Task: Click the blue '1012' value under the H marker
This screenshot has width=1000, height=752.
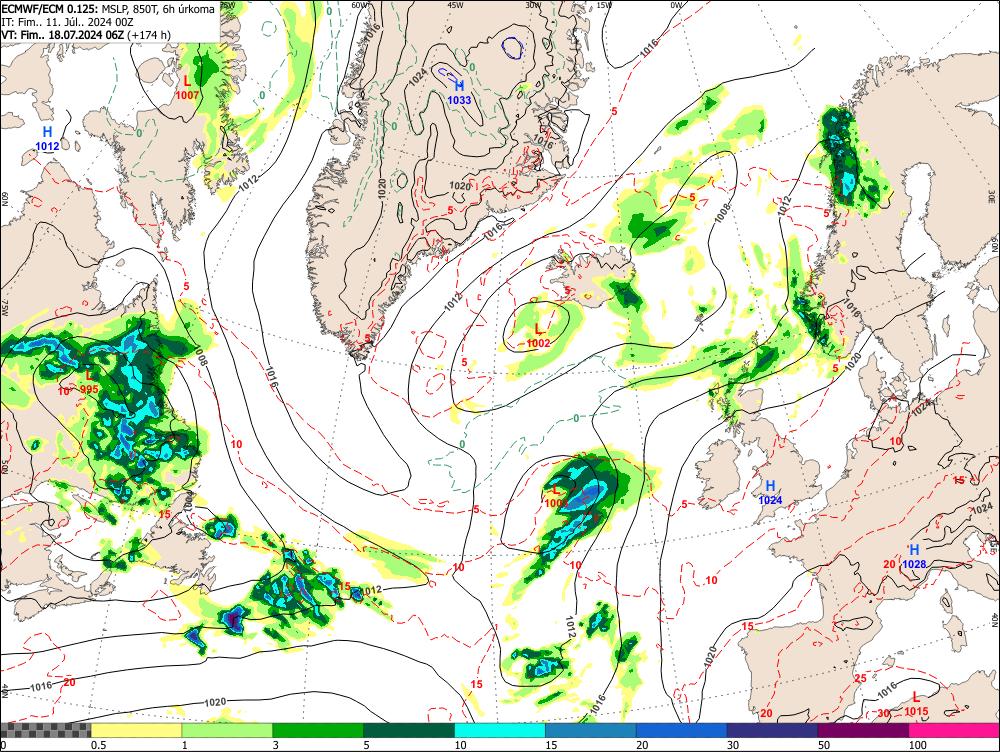Action: coord(47,146)
